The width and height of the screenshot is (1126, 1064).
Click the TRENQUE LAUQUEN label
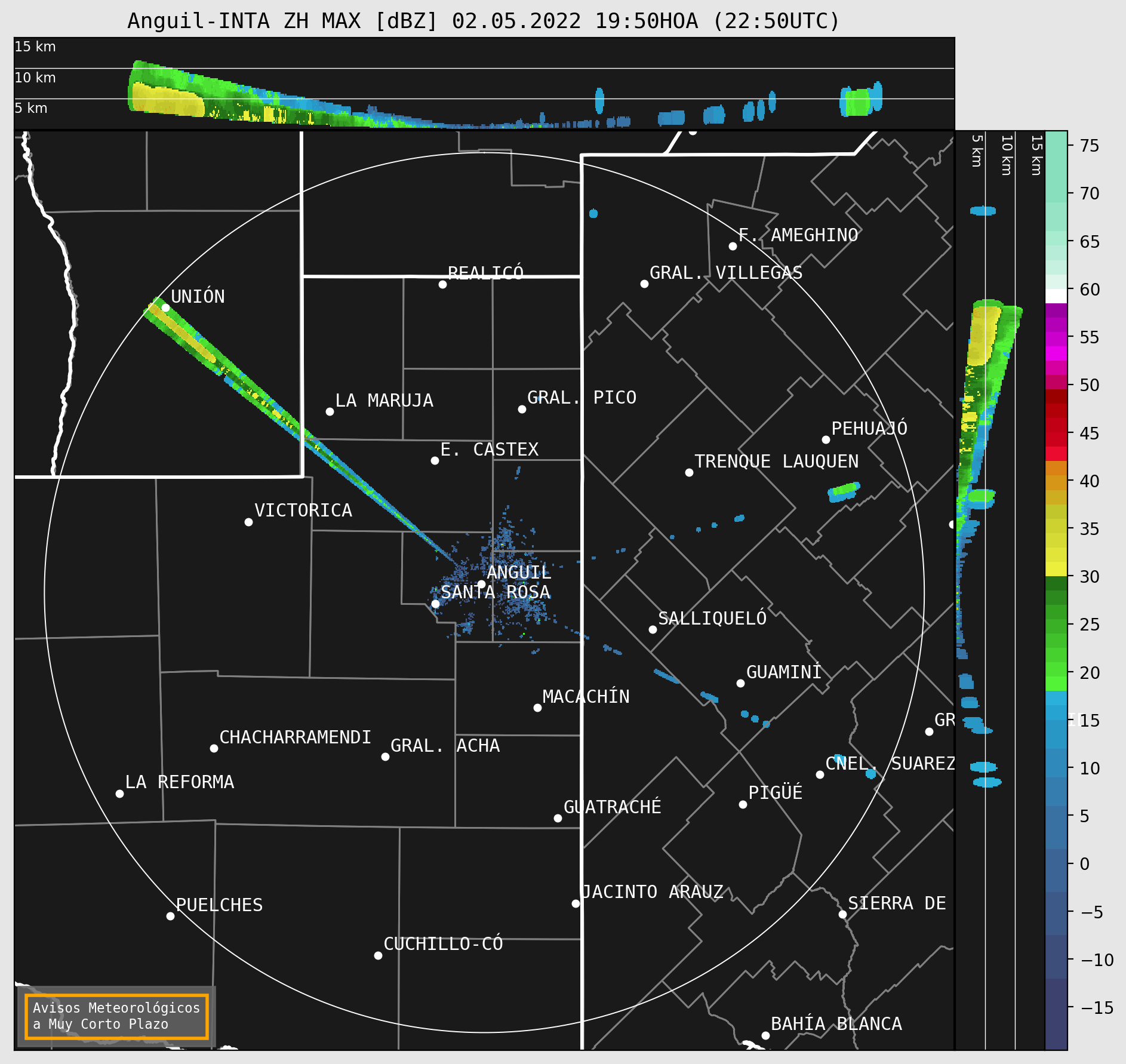[777, 462]
